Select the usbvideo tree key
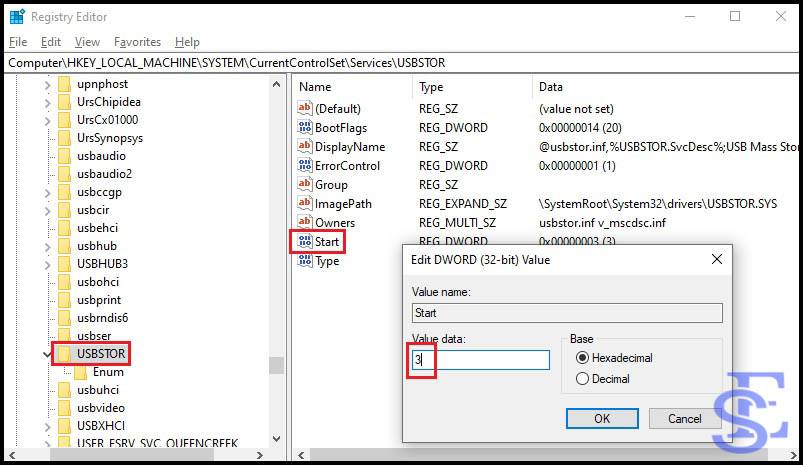This screenshot has width=803, height=465. tap(101, 408)
